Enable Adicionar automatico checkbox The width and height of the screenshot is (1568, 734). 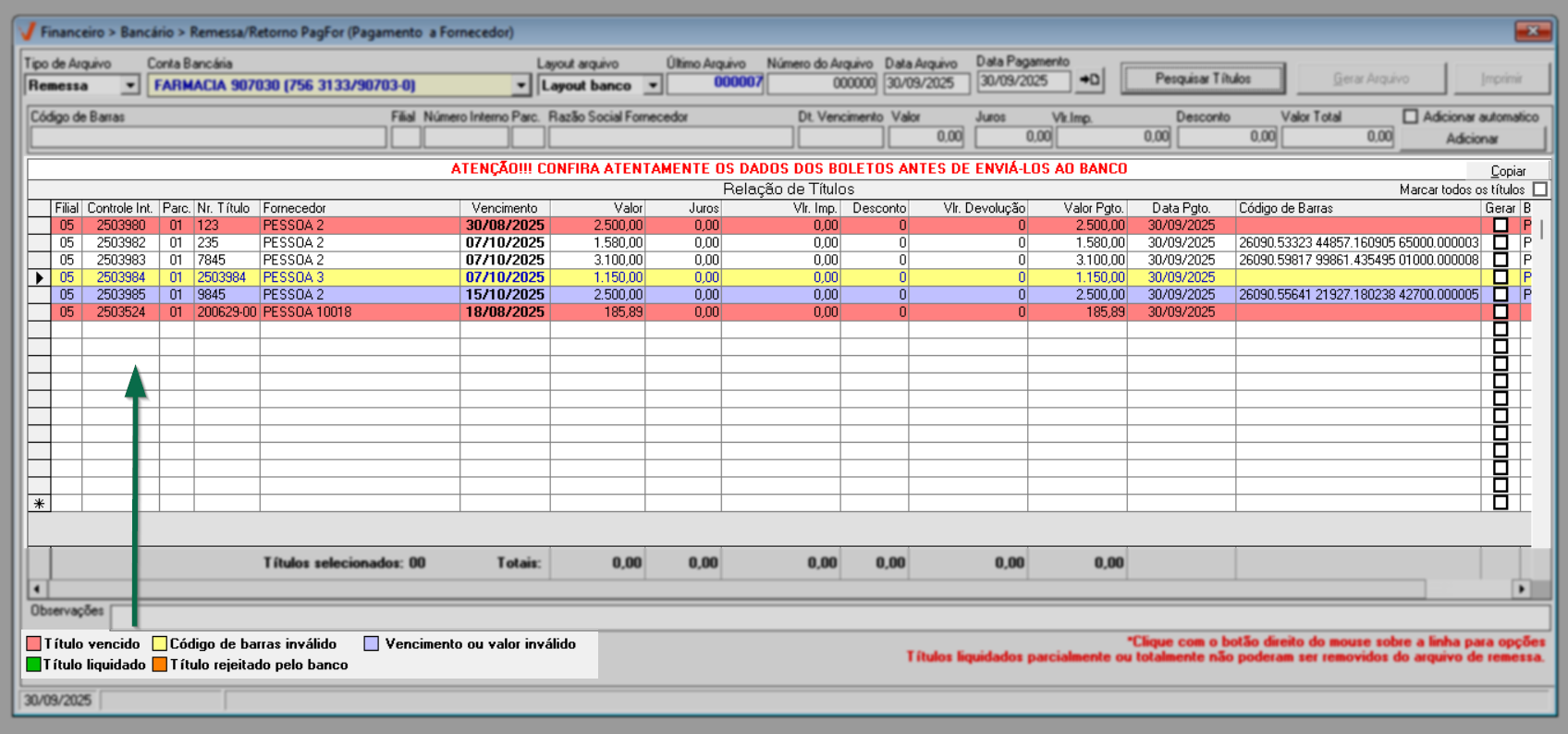pyautogui.click(x=1410, y=116)
